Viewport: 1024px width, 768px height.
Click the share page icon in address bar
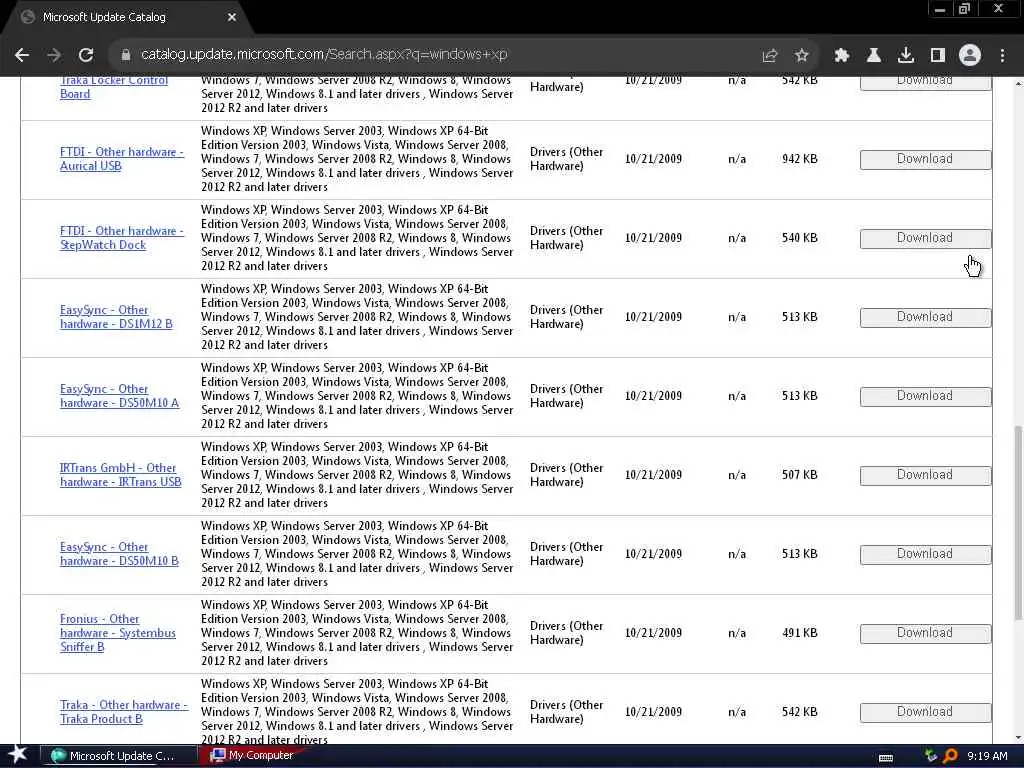coord(770,55)
